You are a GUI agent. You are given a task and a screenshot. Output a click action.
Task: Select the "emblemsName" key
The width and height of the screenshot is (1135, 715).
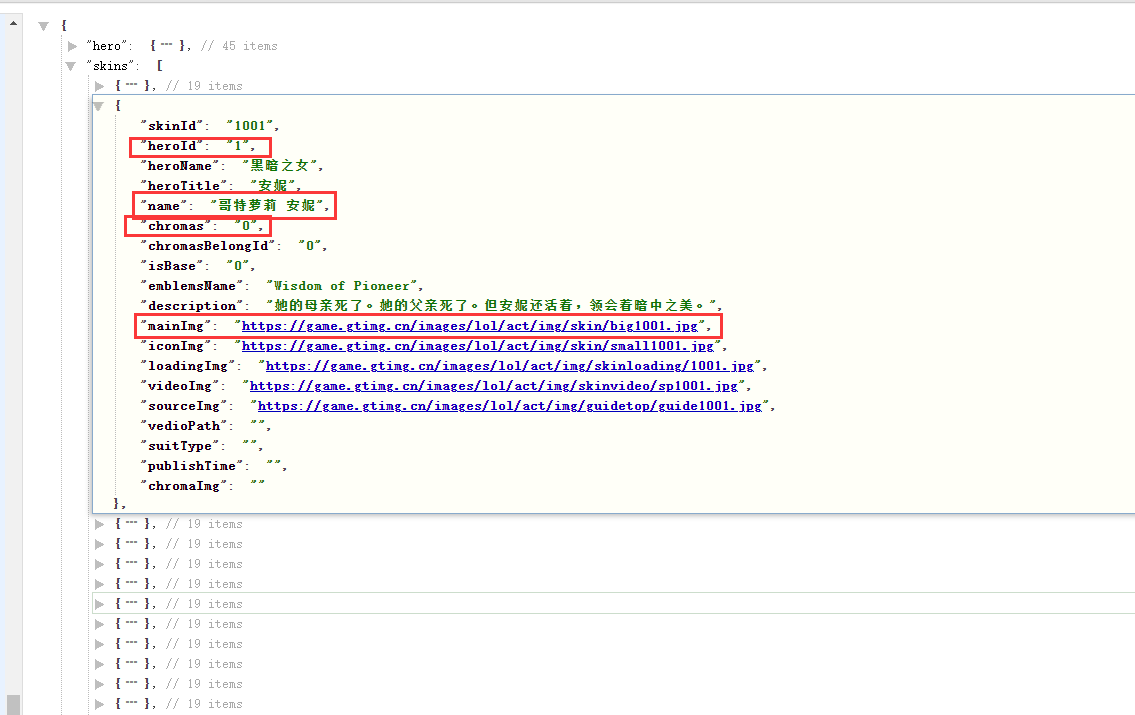pos(192,287)
